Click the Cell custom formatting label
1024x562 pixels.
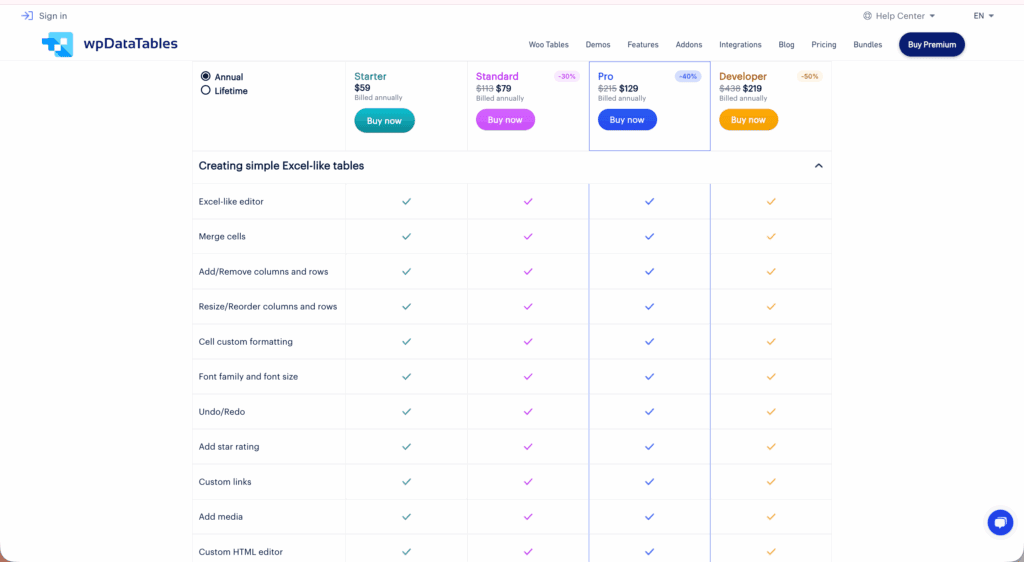[x=246, y=341]
